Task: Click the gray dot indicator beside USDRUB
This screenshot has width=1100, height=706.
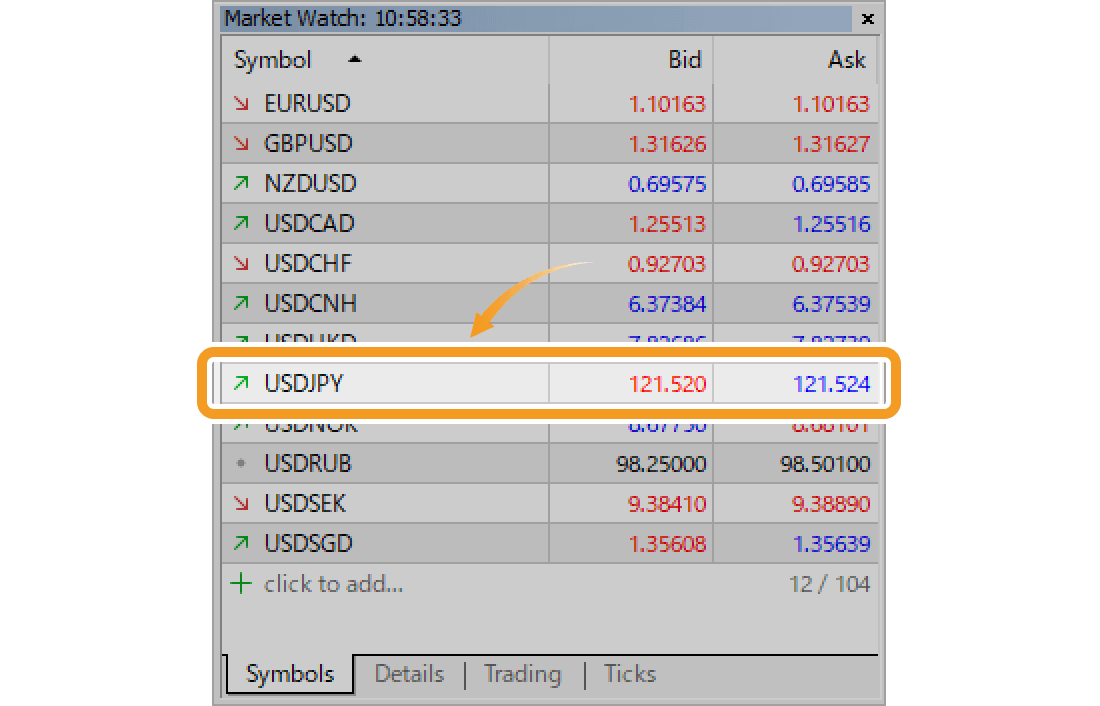Action: click(242, 463)
